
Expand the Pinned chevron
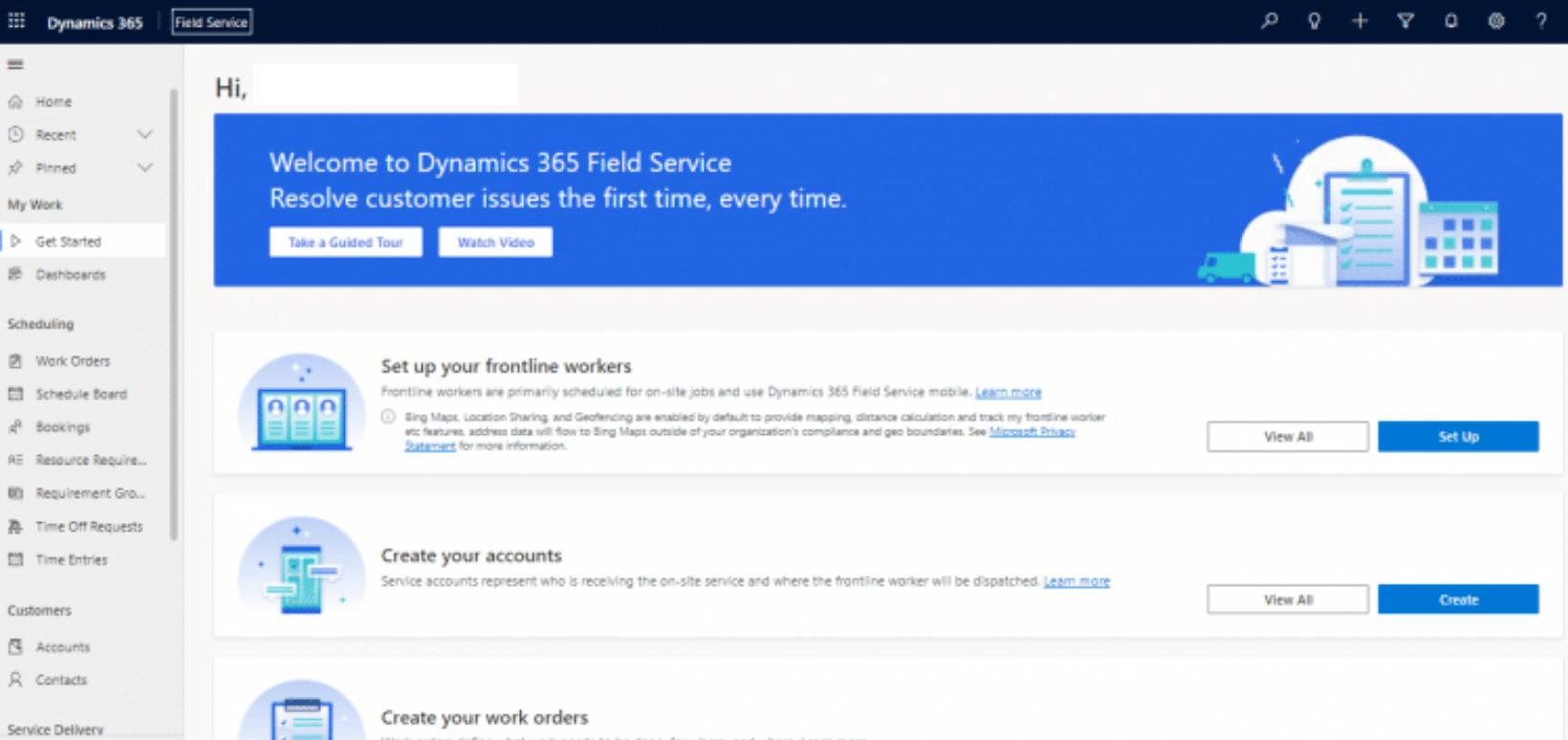[144, 168]
